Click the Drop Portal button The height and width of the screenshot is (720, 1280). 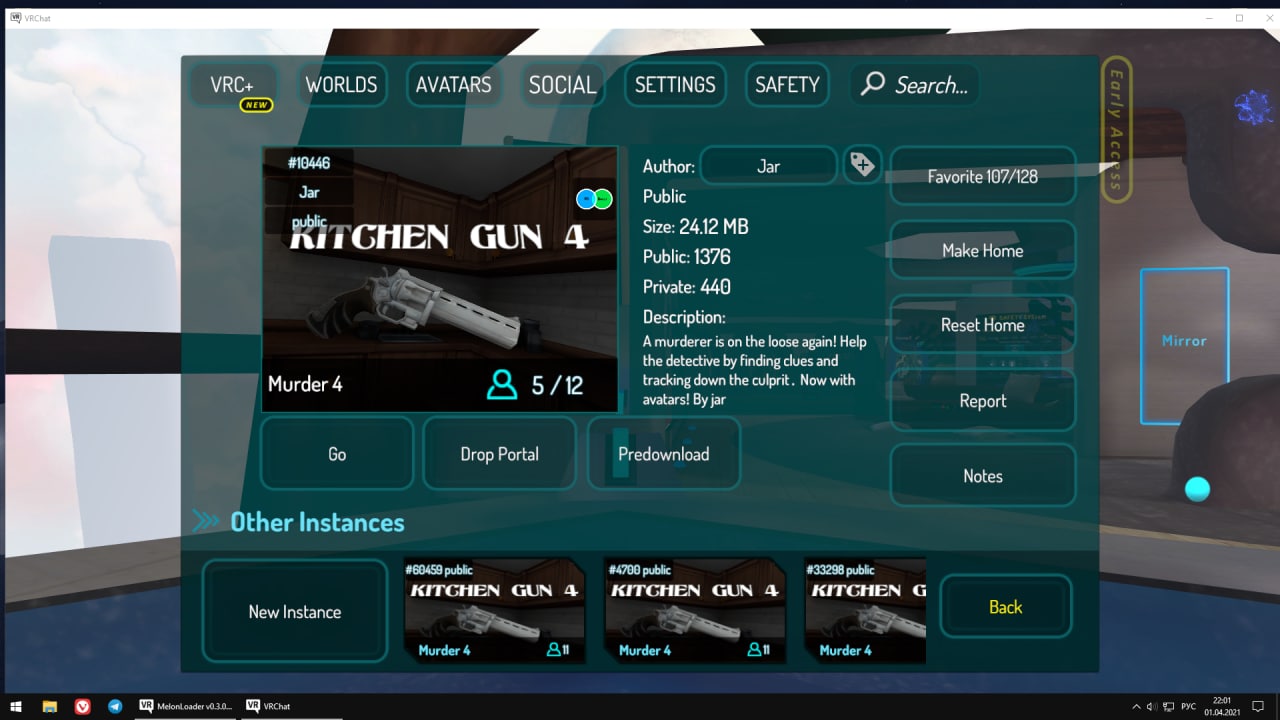pos(499,454)
